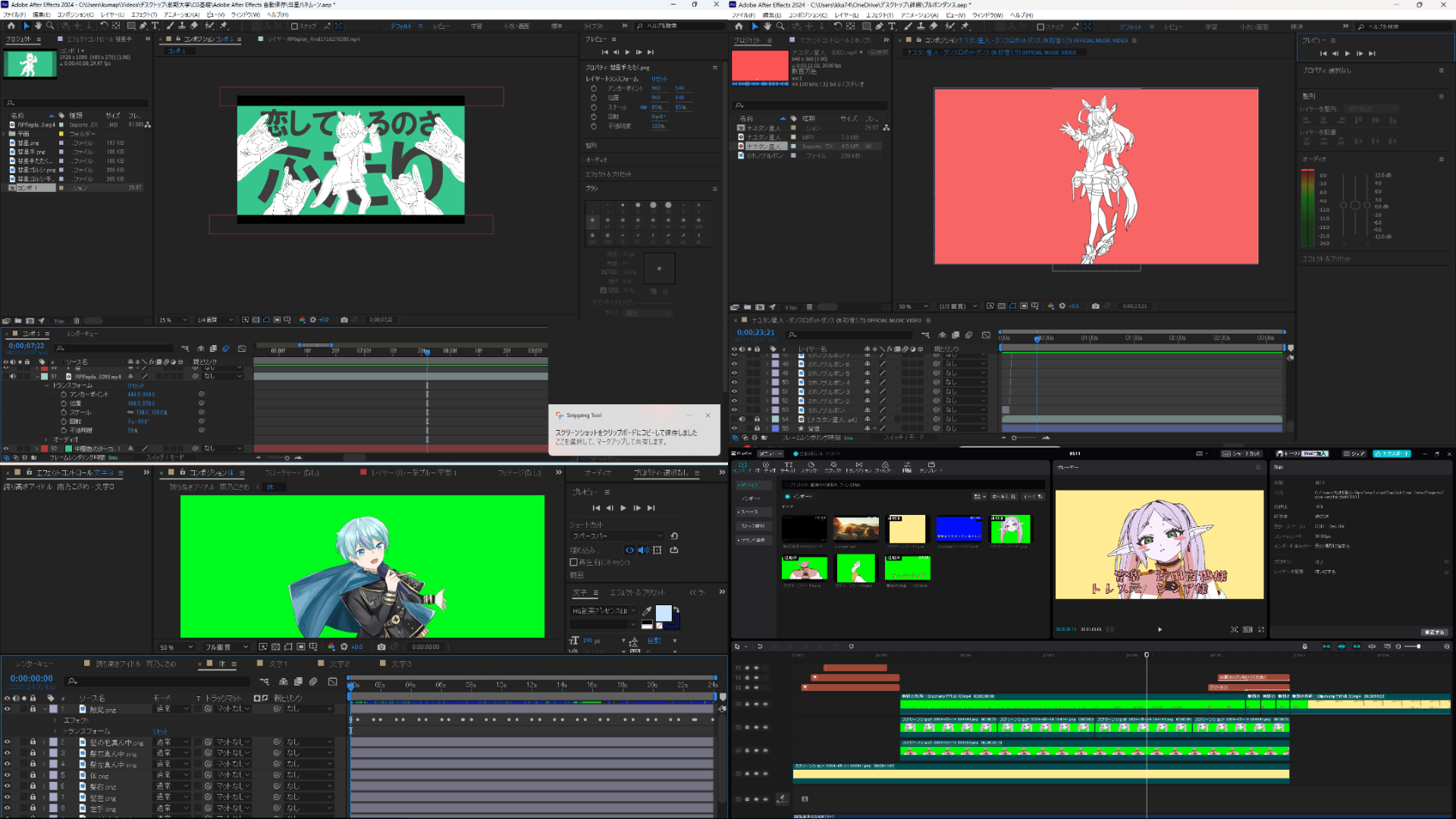Image resolution: width=1456 pixels, height=819 pixels.
Task: Click the light blue fill color swatch in character panel
Action: click(x=663, y=613)
